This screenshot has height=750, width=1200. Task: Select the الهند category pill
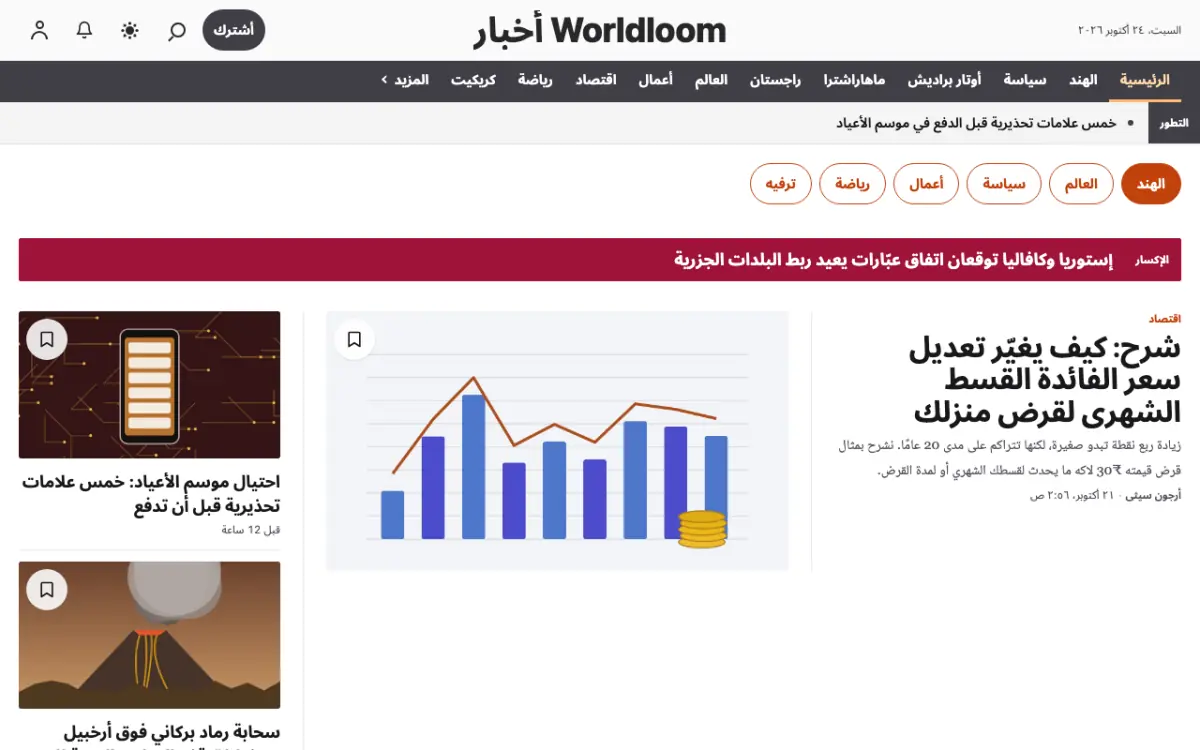point(1151,184)
